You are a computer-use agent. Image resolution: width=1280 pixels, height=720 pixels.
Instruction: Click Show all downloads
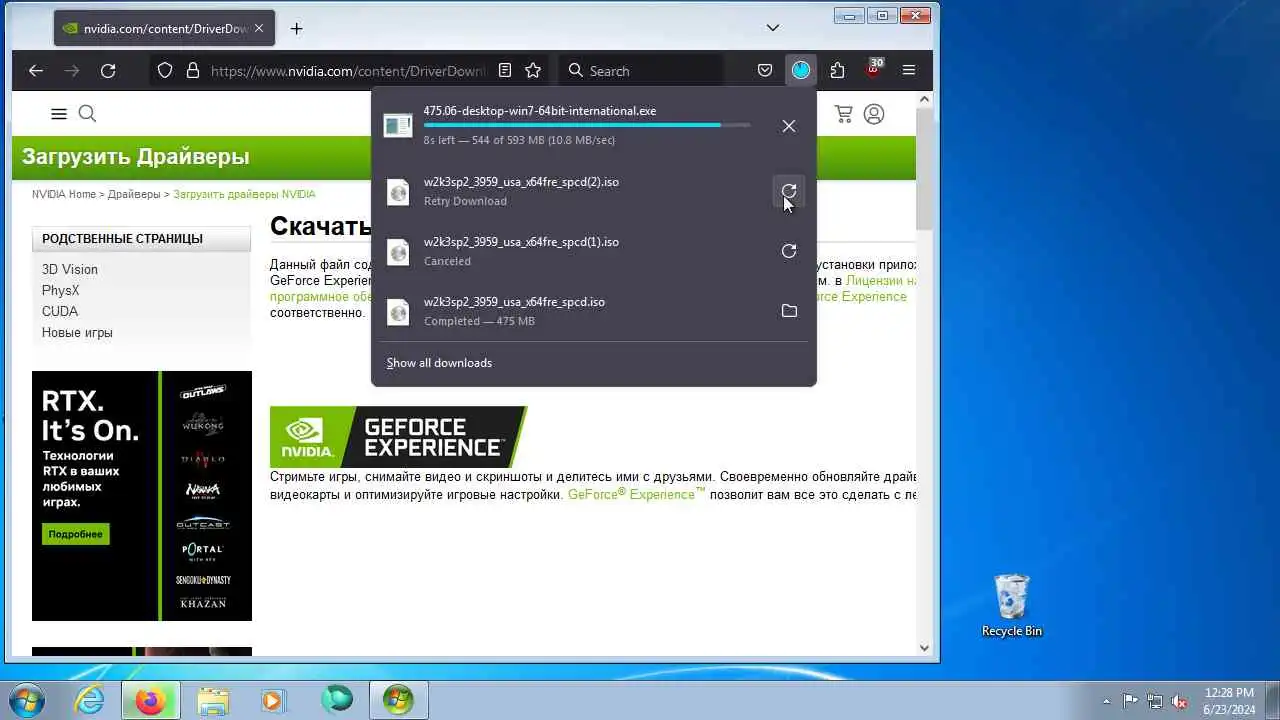[439, 363]
